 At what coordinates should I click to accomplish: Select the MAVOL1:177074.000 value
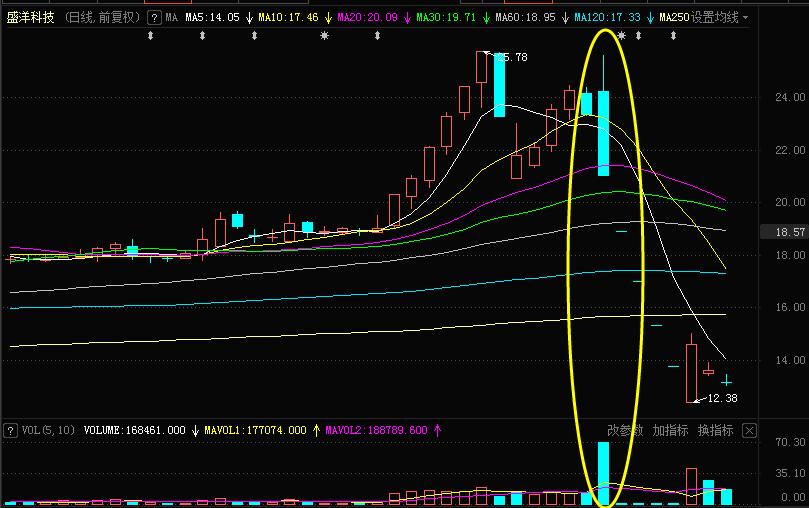tap(255, 431)
